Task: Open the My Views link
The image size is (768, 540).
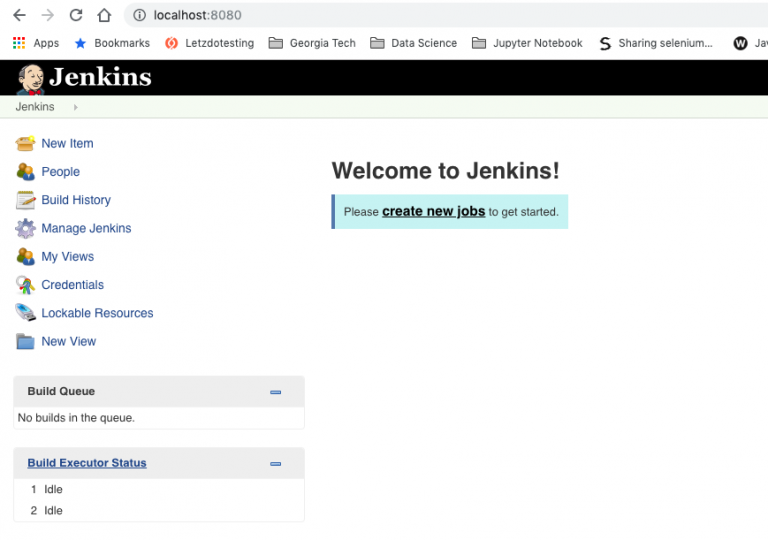Action: tap(68, 256)
